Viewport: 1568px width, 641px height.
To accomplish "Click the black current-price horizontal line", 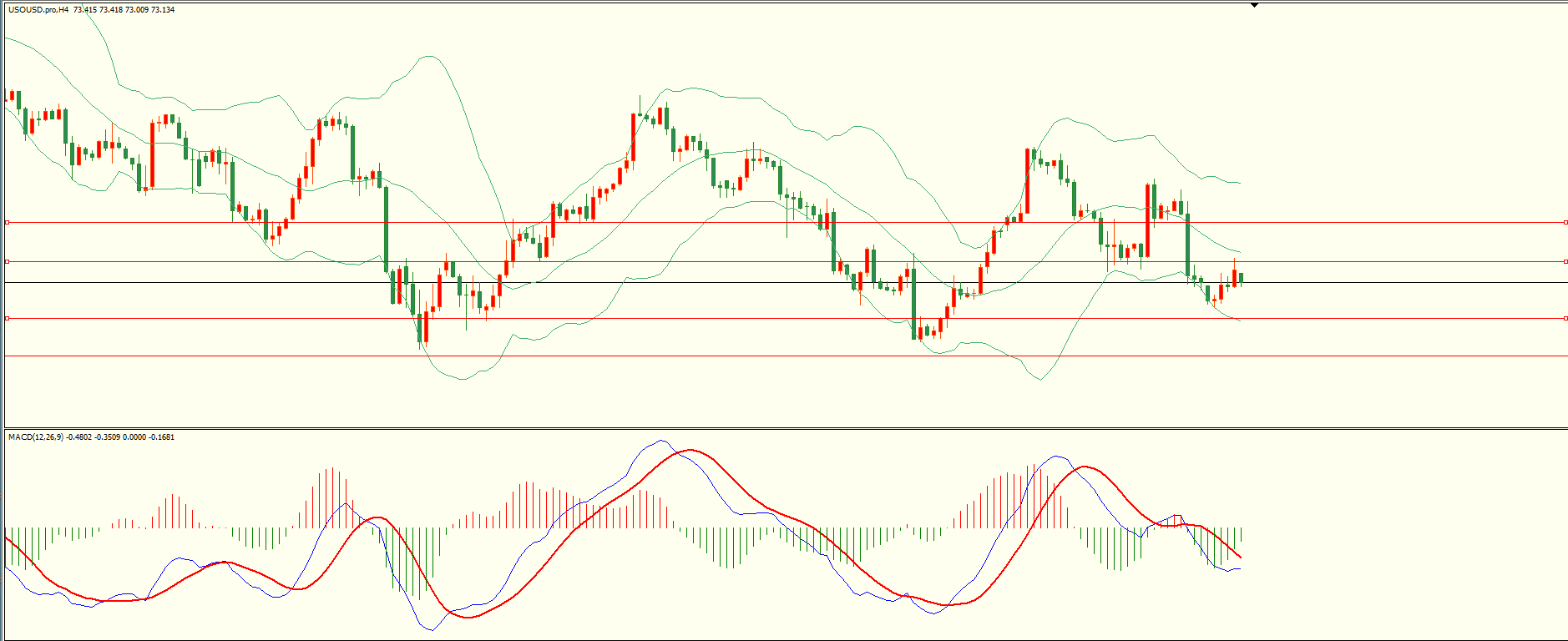I will point(785,283).
